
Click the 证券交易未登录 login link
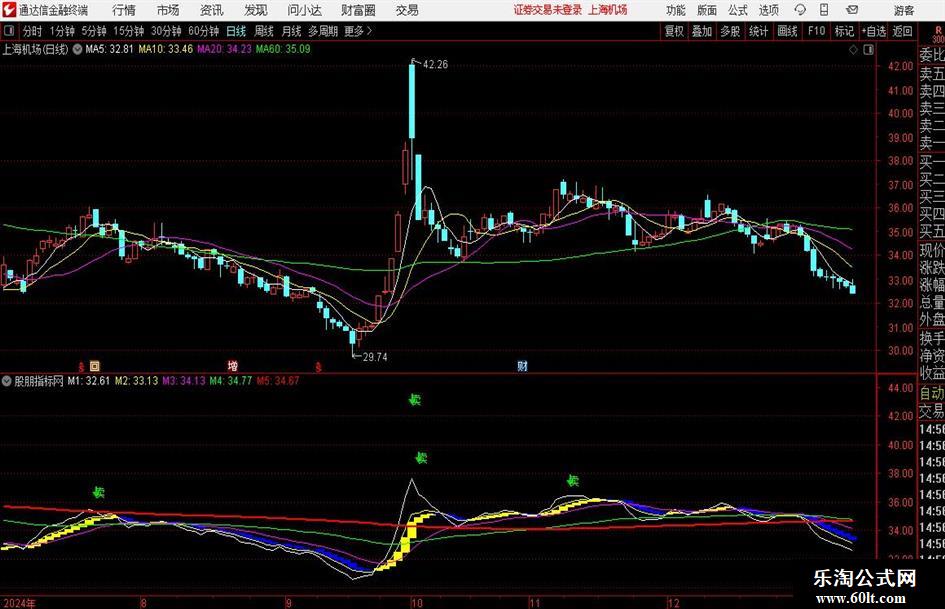[x=548, y=10]
